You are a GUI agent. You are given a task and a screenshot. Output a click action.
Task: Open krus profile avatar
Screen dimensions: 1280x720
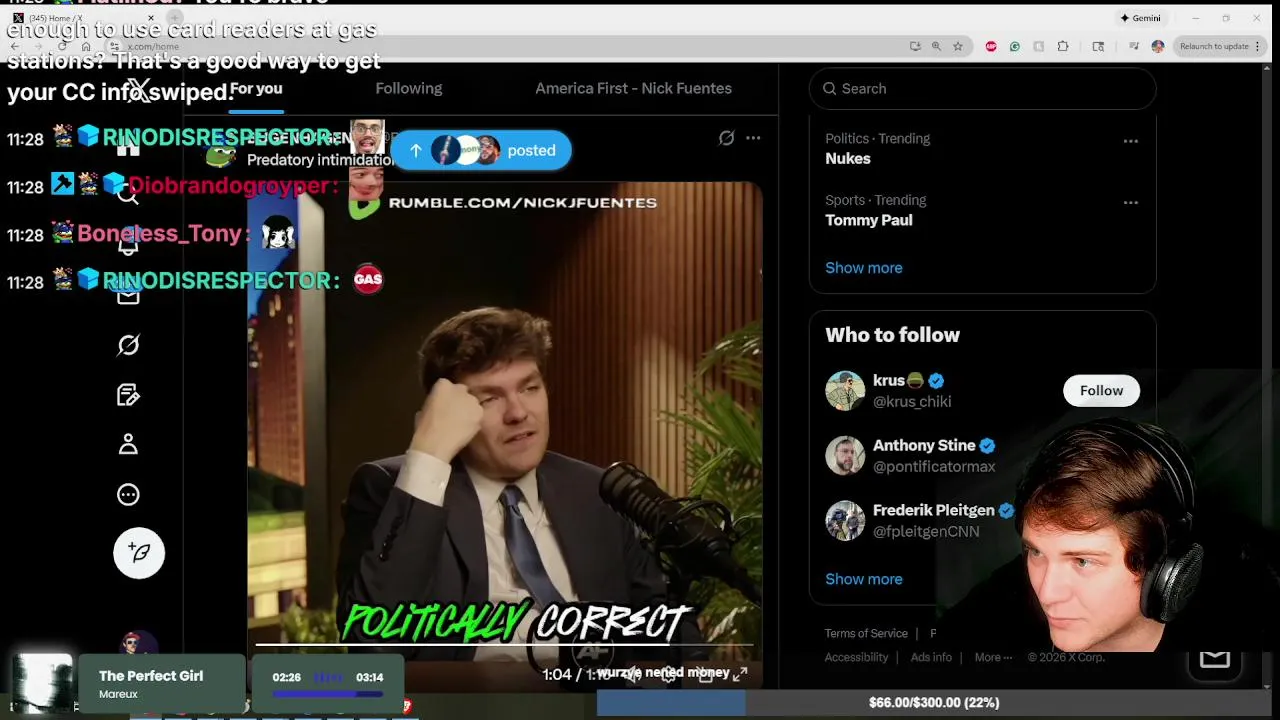point(845,391)
